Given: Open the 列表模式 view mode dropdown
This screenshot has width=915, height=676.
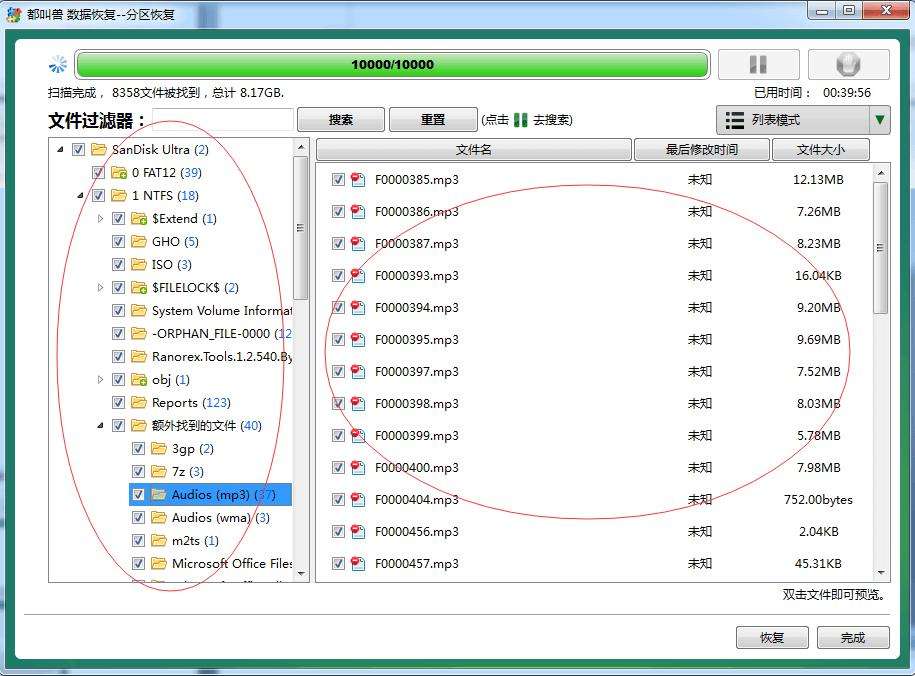Looking at the screenshot, I should [879, 120].
